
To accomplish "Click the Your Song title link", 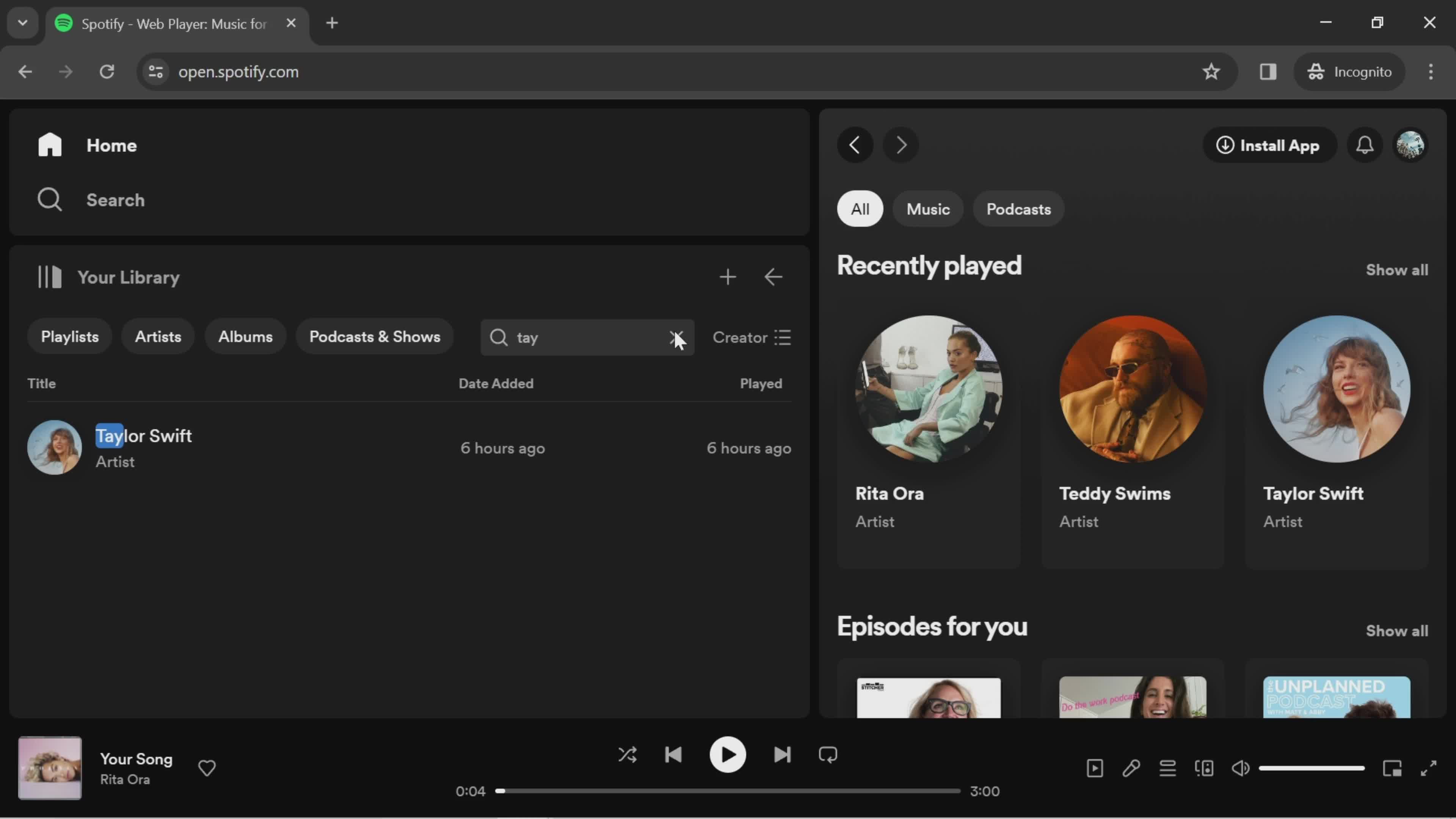I will [136, 759].
